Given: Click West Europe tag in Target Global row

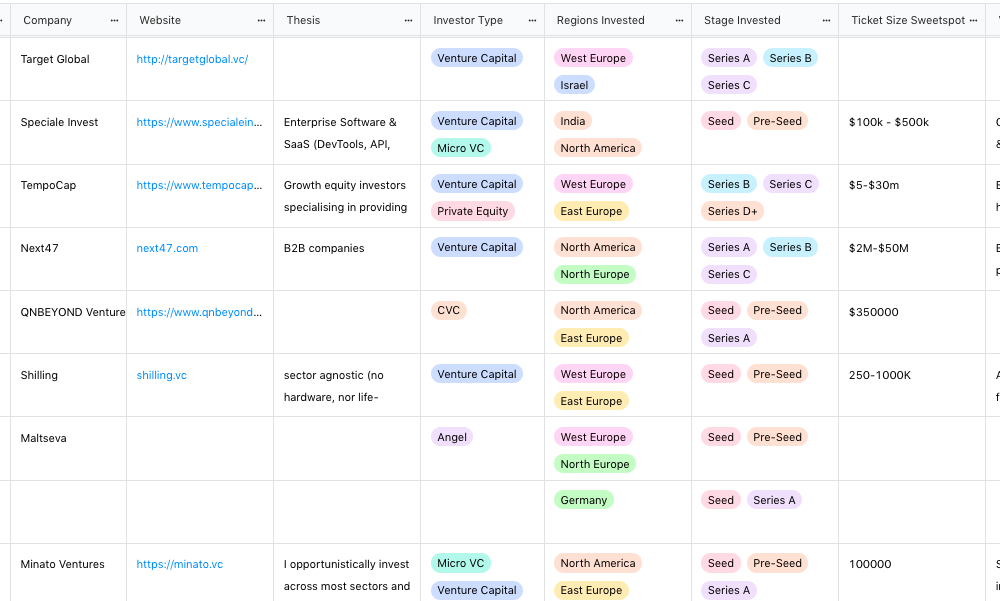Looking at the screenshot, I should pos(593,58).
